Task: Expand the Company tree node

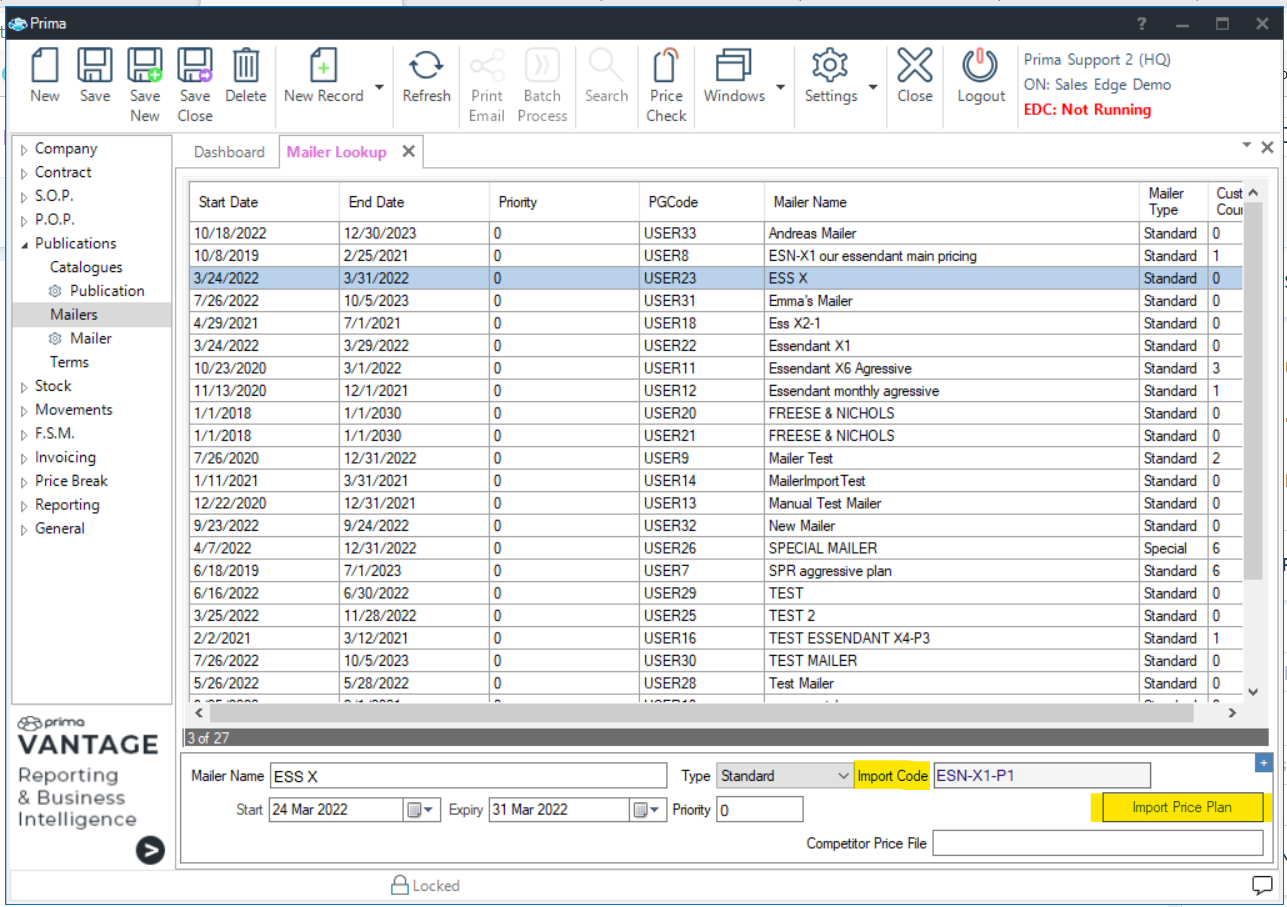Action: 24,149
